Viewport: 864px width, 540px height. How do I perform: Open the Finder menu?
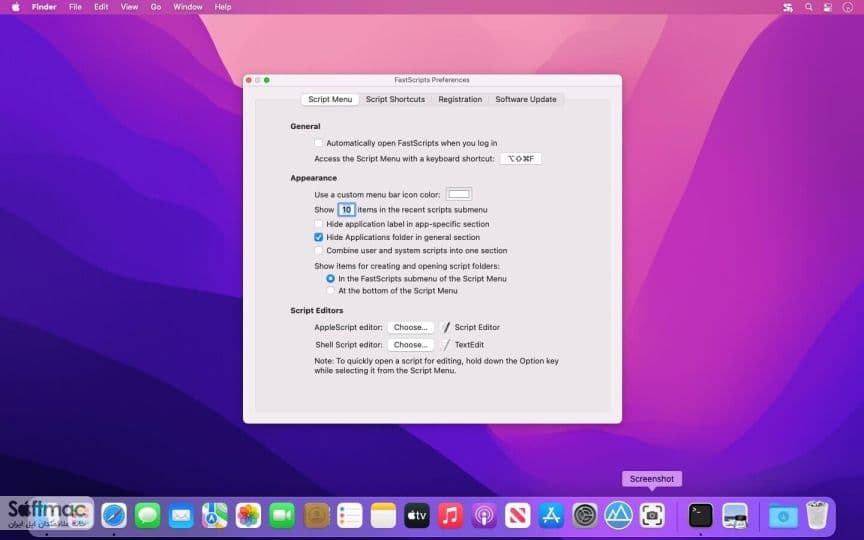coord(44,7)
